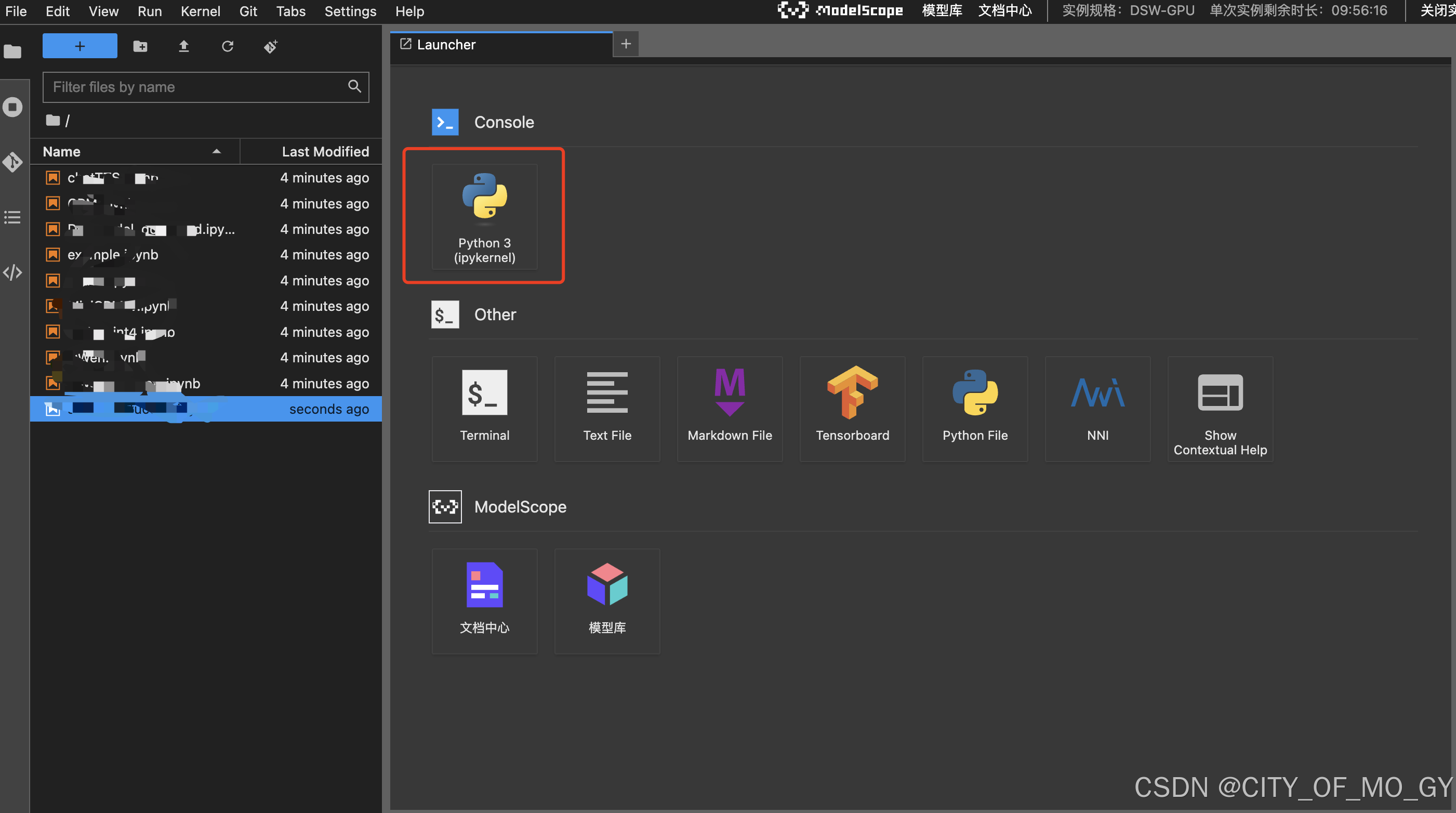This screenshot has height=813, width=1456.
Task: Create a new Markdown File
Action: click(730, 409)
